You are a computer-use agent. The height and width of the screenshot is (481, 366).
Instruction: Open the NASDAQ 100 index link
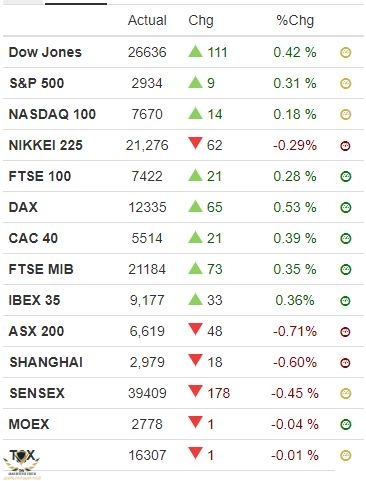click(x=52, y=114)
